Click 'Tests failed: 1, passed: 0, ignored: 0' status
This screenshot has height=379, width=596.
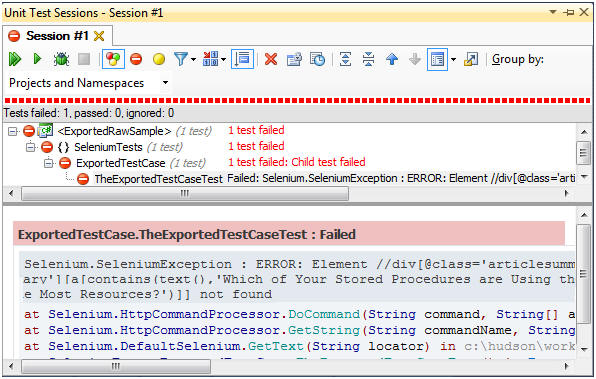click(89, 113)
